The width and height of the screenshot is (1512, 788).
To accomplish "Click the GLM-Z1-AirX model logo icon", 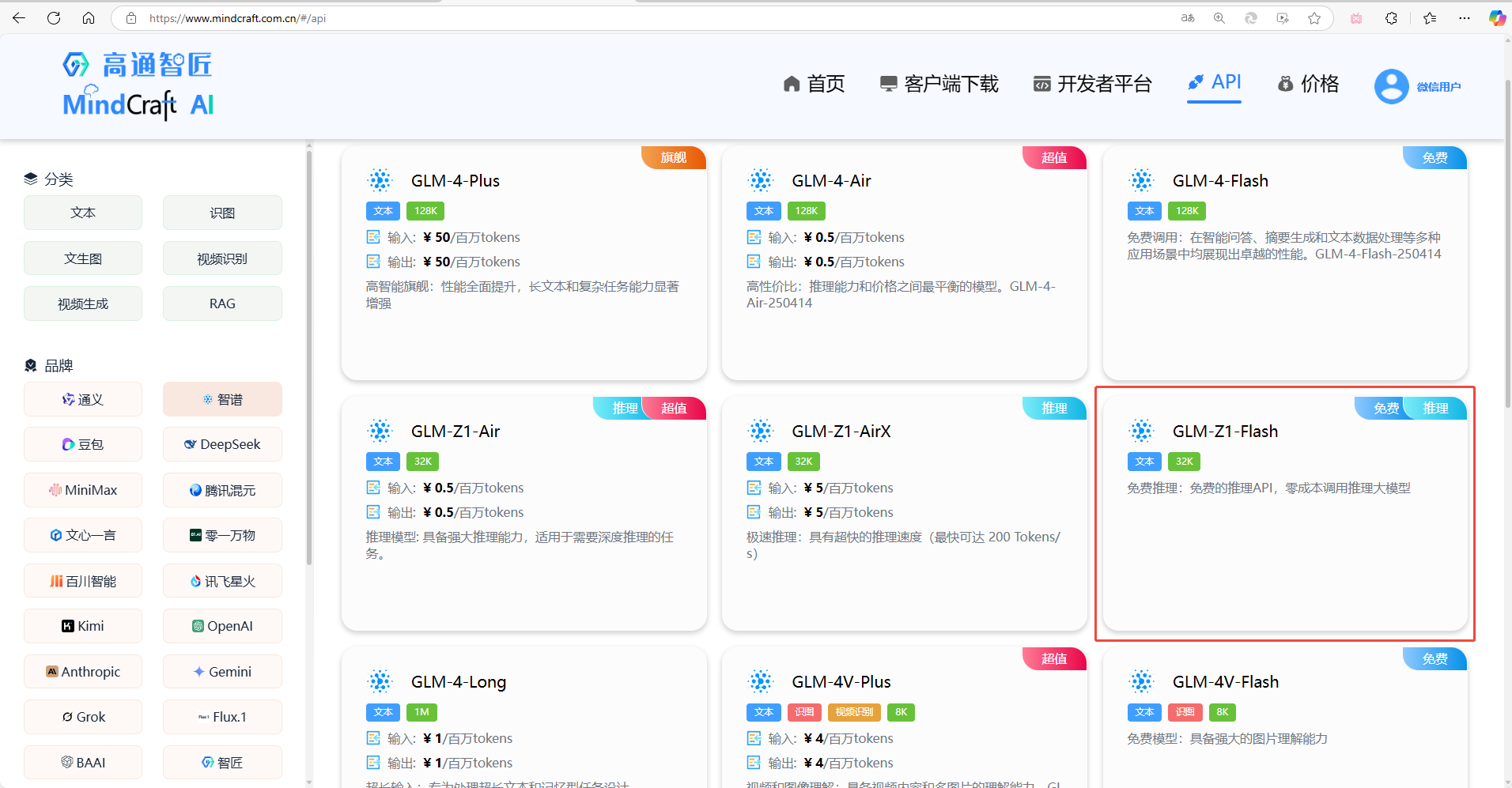I will tap(761, 432).
